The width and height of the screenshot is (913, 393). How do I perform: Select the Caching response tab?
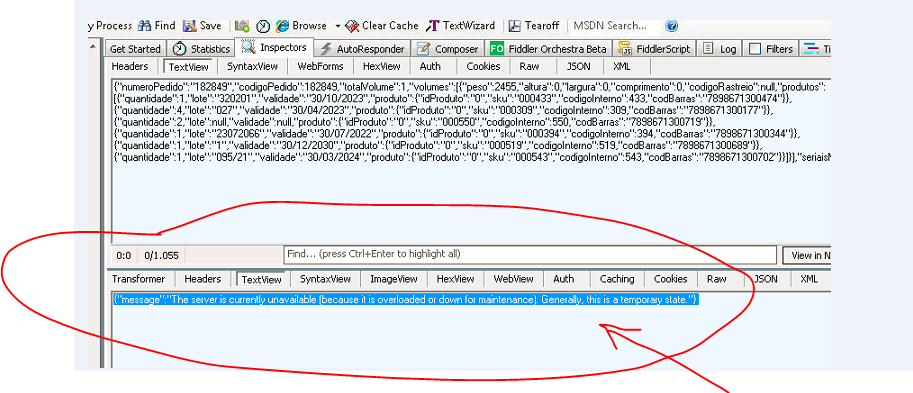[617, 279]
